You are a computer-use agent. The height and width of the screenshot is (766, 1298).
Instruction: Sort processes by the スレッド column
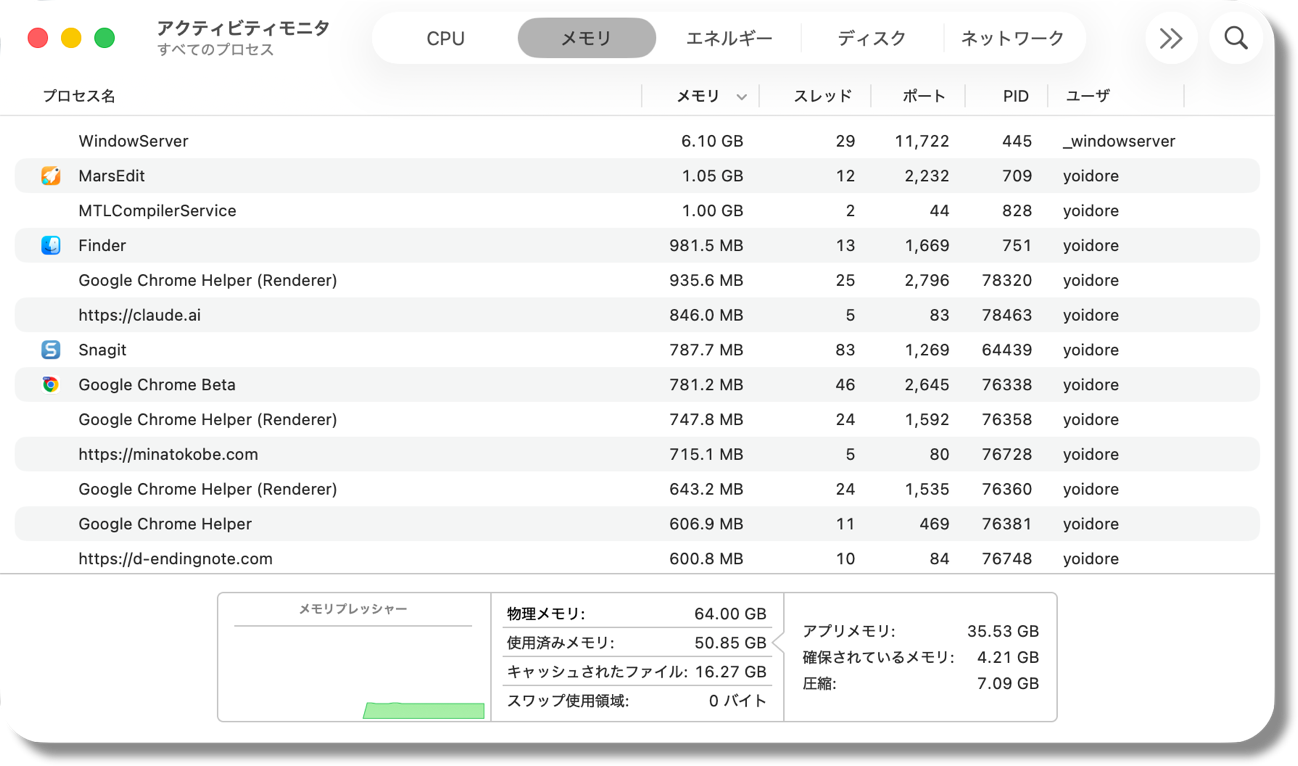point(824,95)
